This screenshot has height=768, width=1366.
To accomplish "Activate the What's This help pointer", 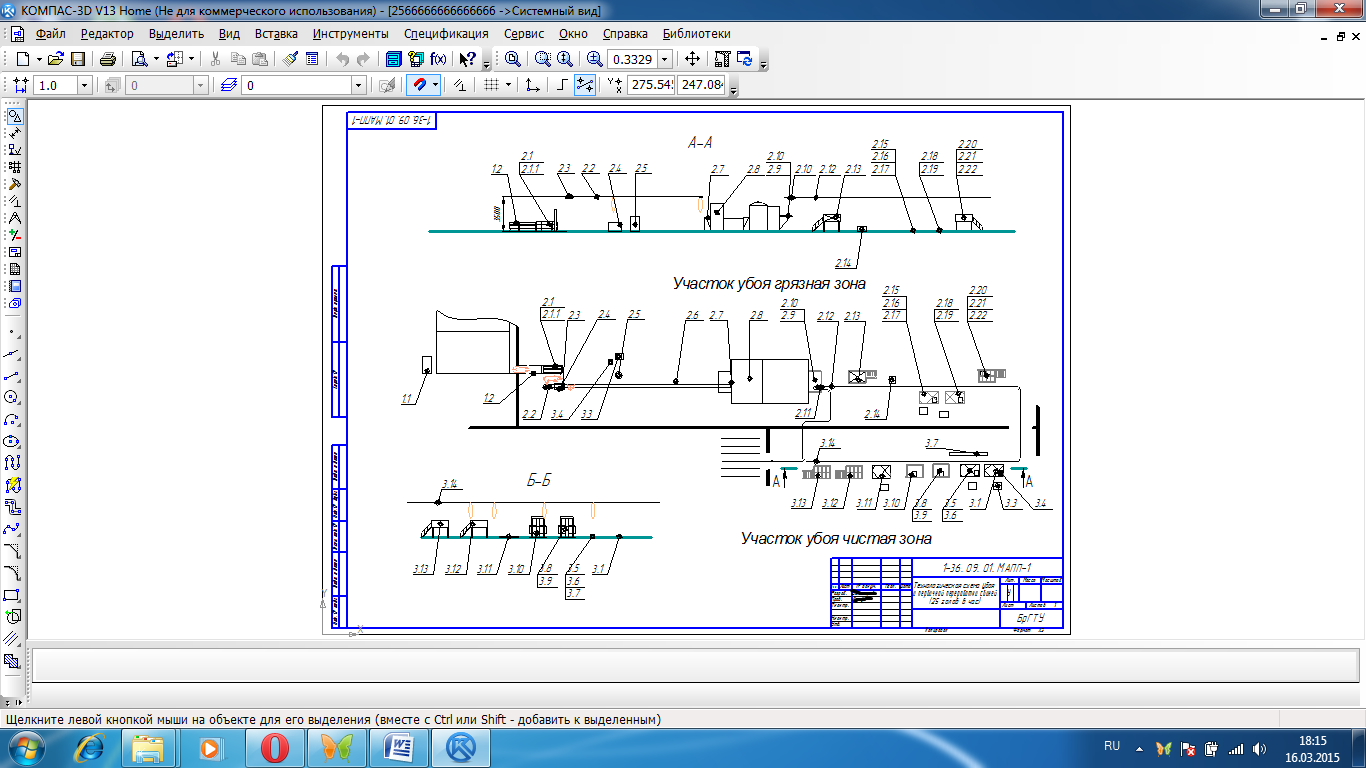I will click(x=466, y=59).
